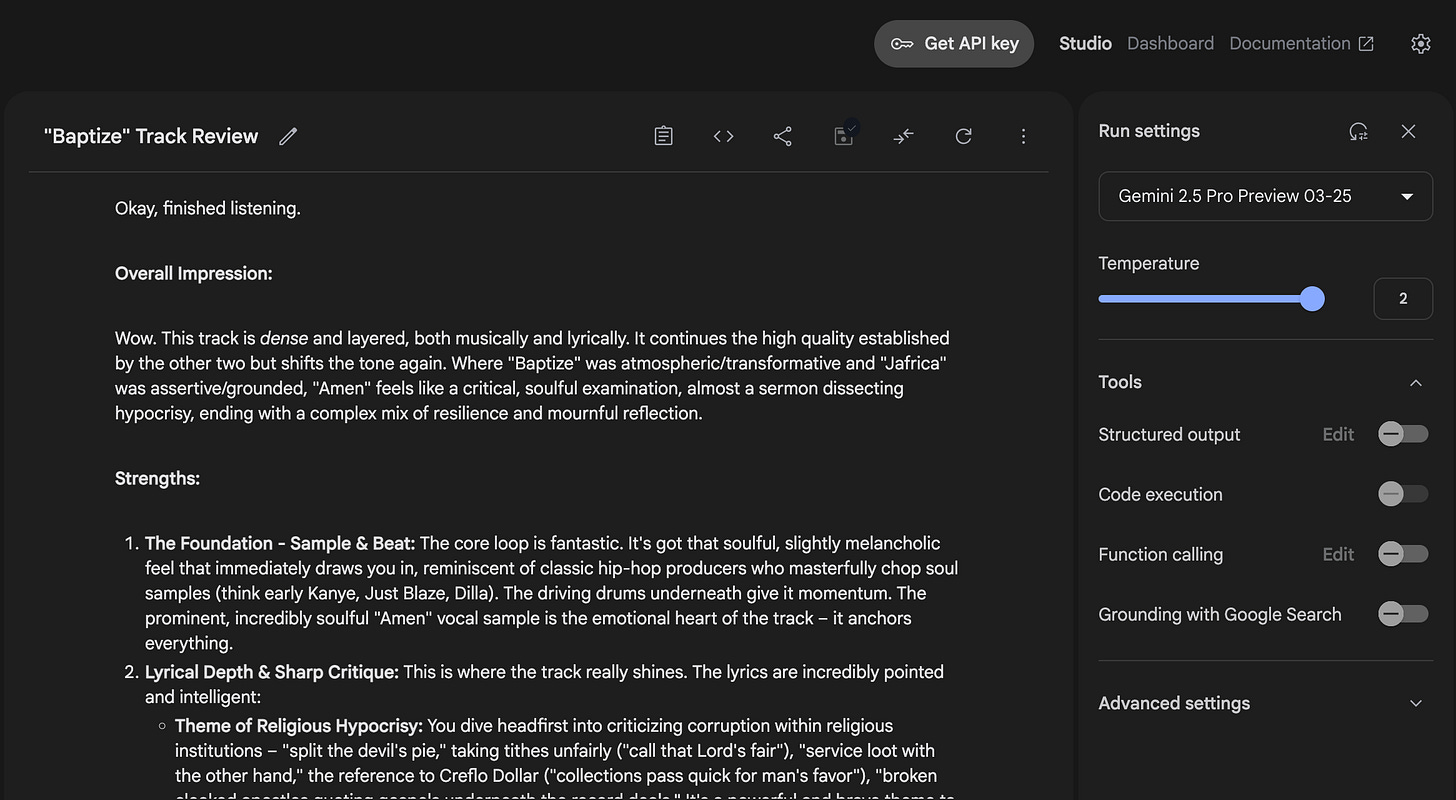Edit the "Baptize" Track Review title with pencil
Screen dimensions: 1456x800
point(288,137)
